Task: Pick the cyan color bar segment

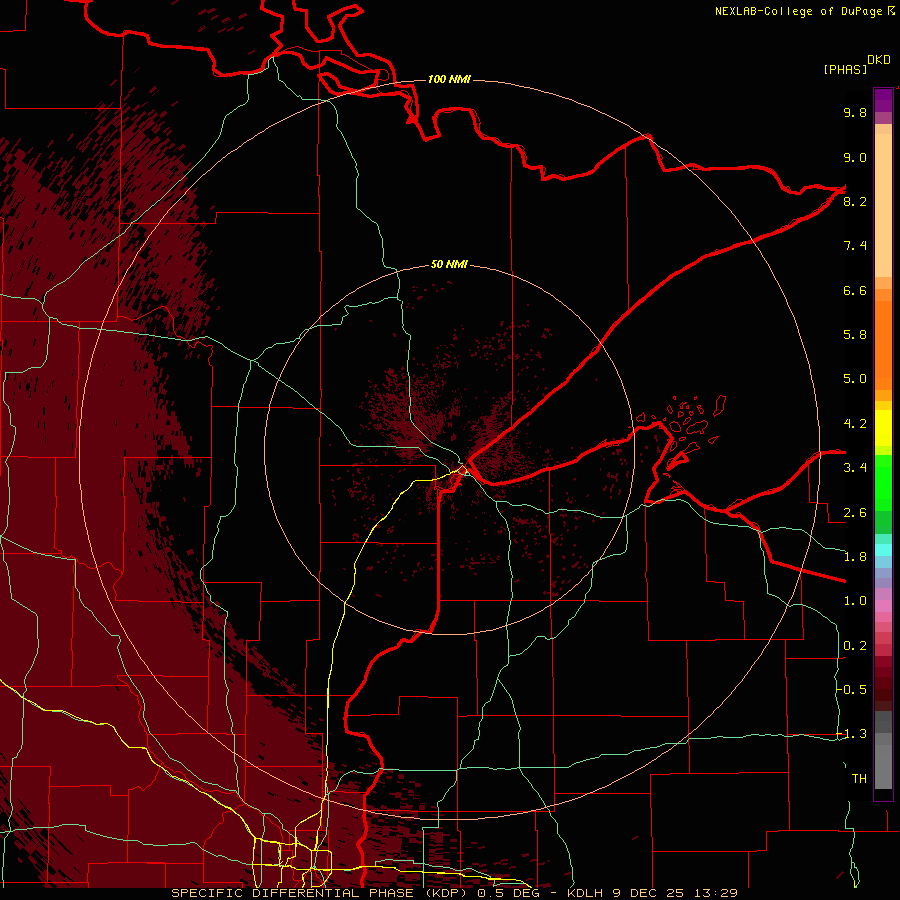Action: click(x=883, y=549)
